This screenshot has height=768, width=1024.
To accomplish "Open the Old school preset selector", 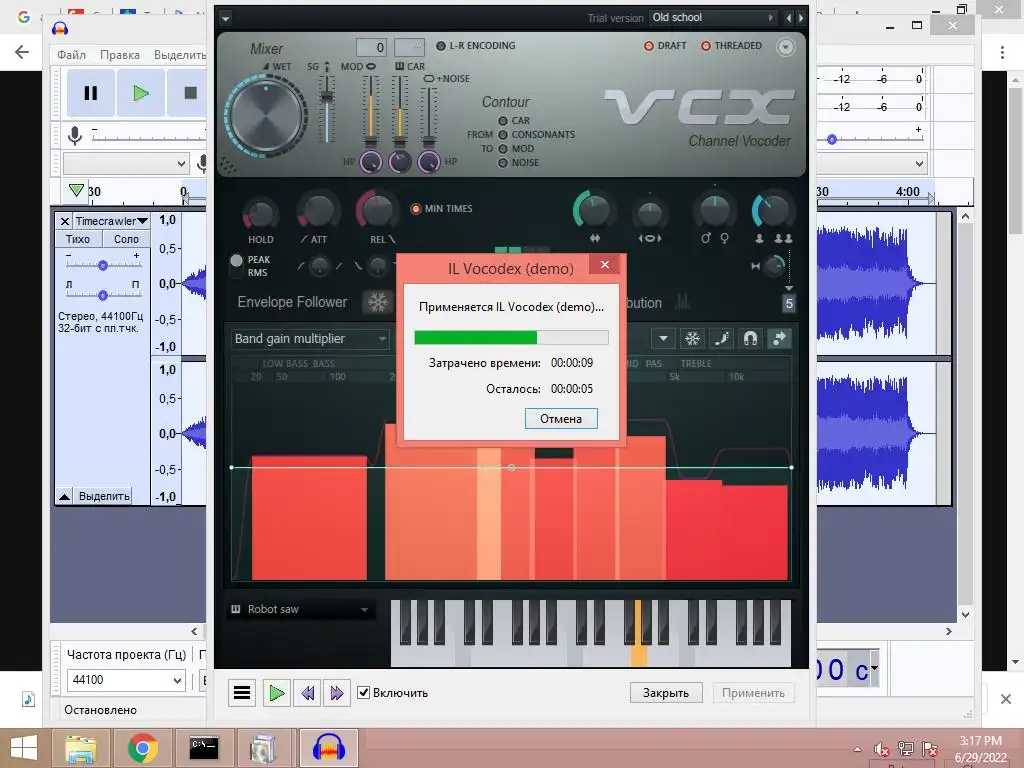I will point(712,18).
